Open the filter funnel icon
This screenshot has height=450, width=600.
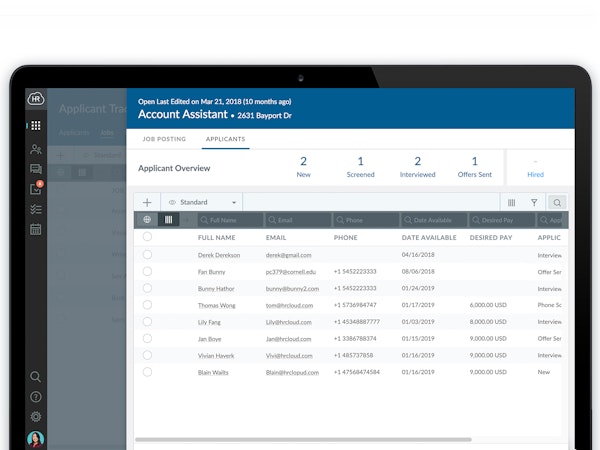(534, 202)
